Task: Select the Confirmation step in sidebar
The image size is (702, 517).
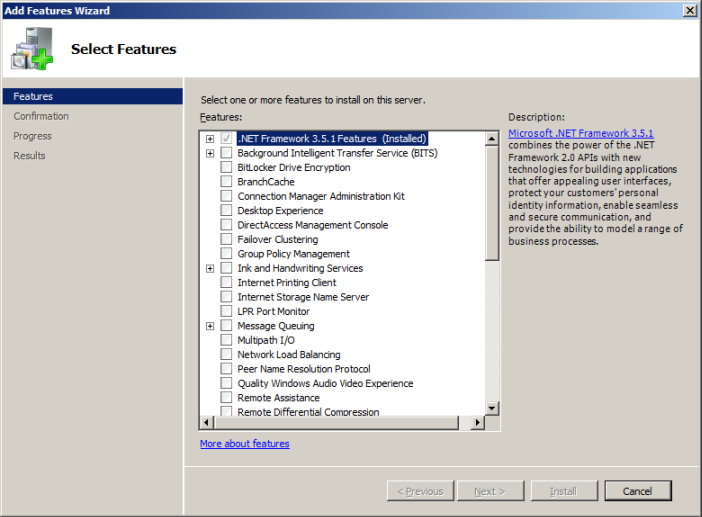Action: point(41,116)
